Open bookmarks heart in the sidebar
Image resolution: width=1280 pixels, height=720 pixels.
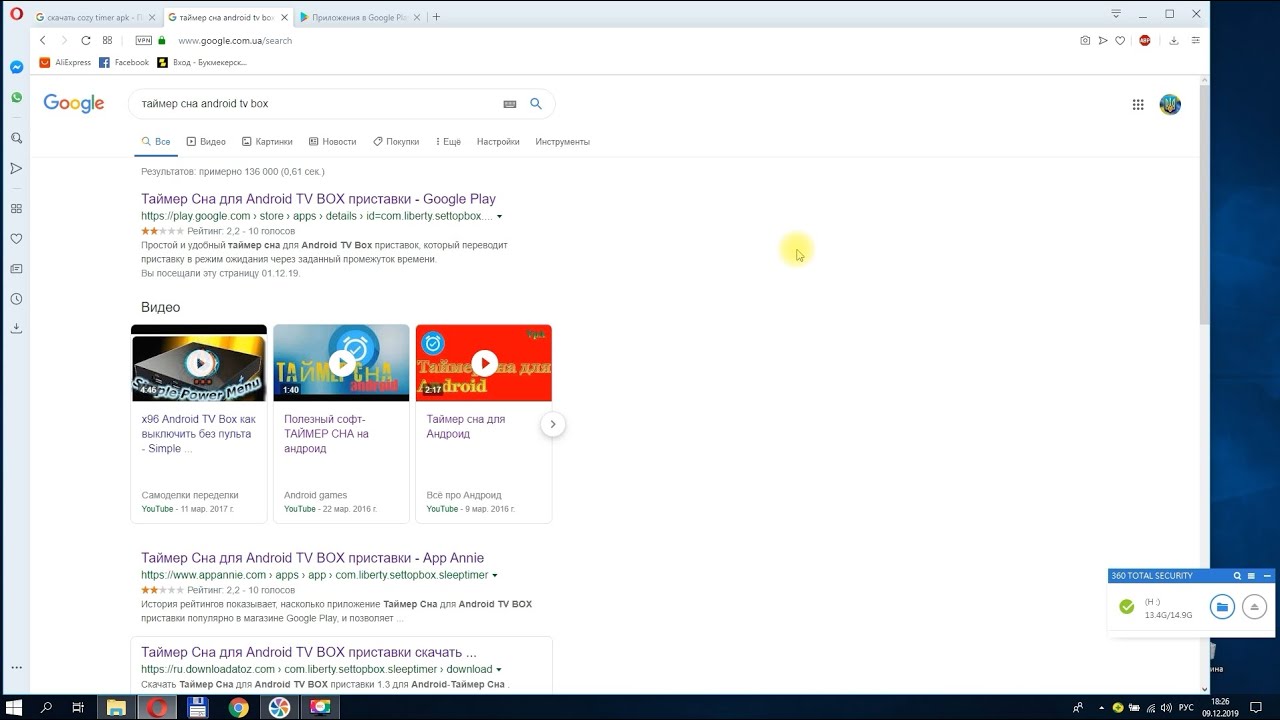[16, 239]
